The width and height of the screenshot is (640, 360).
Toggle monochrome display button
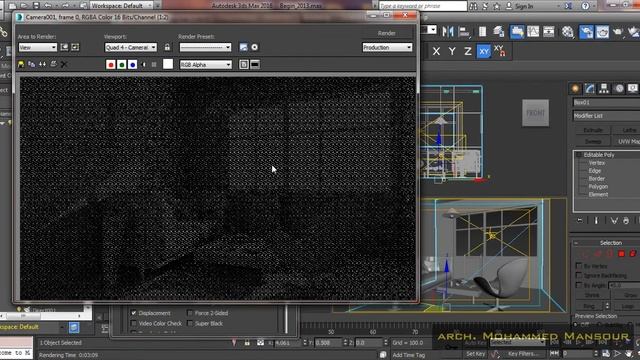pos(154,64)
